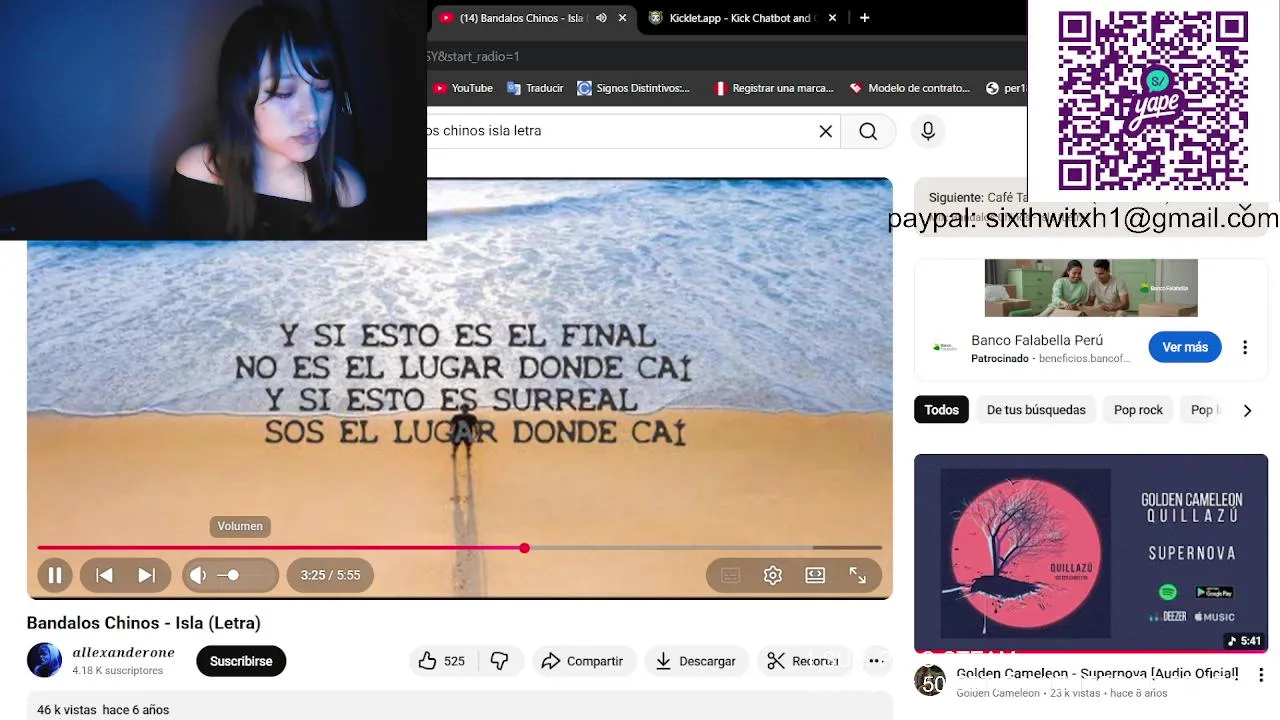
Task: Skip to the next video
Action: point(146,575)
